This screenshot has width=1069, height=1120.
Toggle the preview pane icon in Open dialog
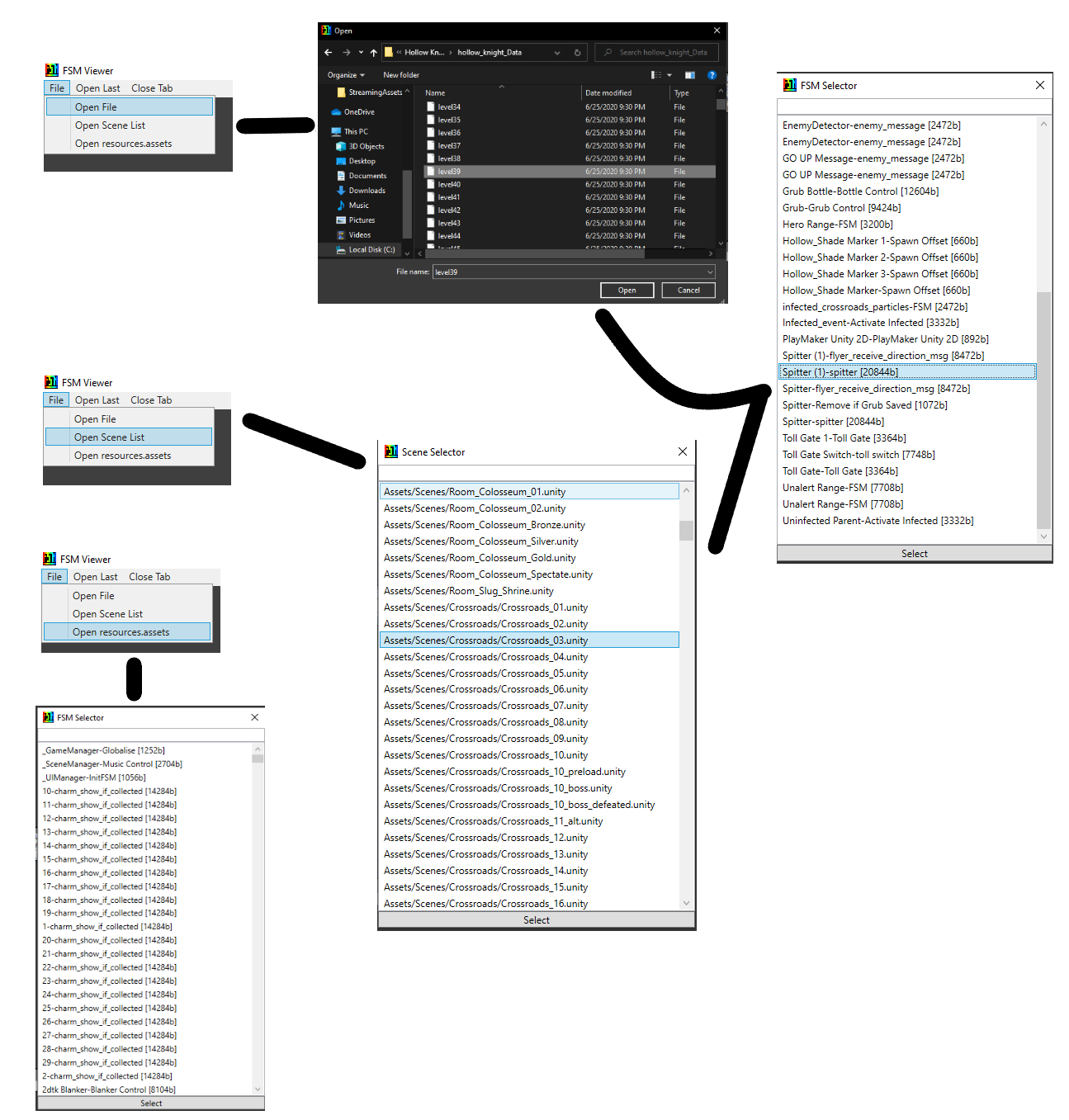pos(690,75)
